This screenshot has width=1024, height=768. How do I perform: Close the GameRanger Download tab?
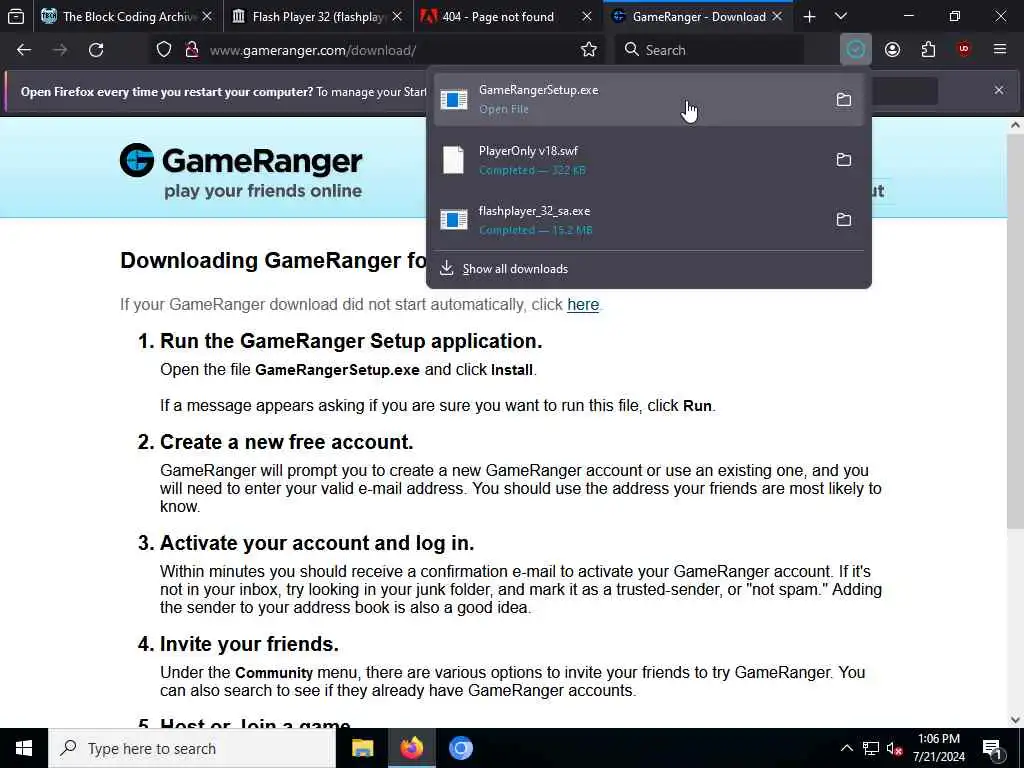click(x=777, y=16)
